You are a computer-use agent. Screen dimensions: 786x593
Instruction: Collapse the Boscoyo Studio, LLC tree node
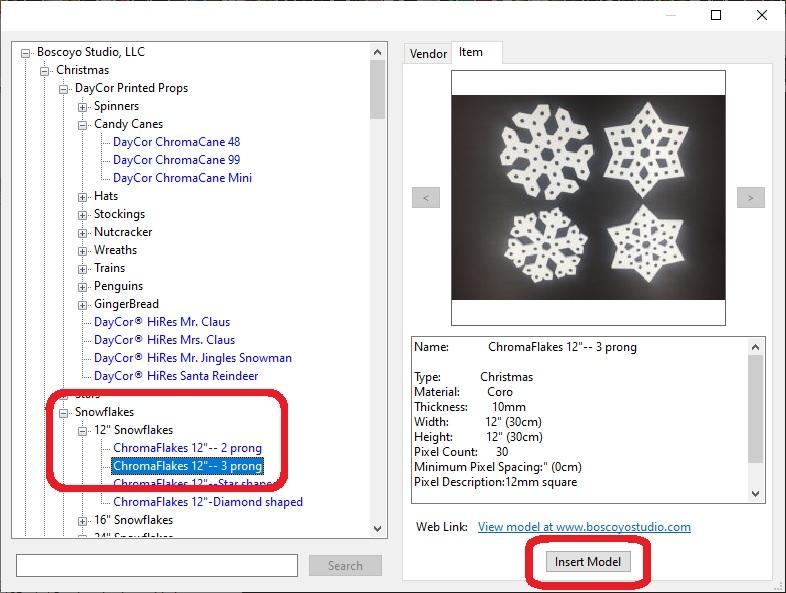pyautogui.click(x=25, y=53)
